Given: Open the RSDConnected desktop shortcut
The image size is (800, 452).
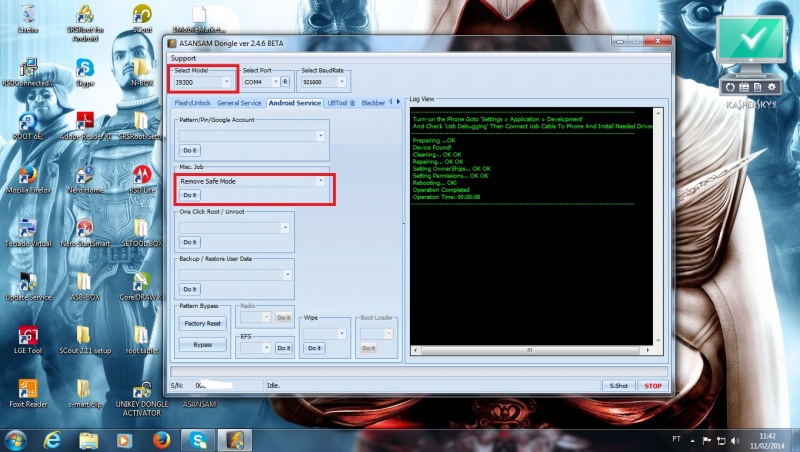Looking at the screenshot, I should point(28,72).
